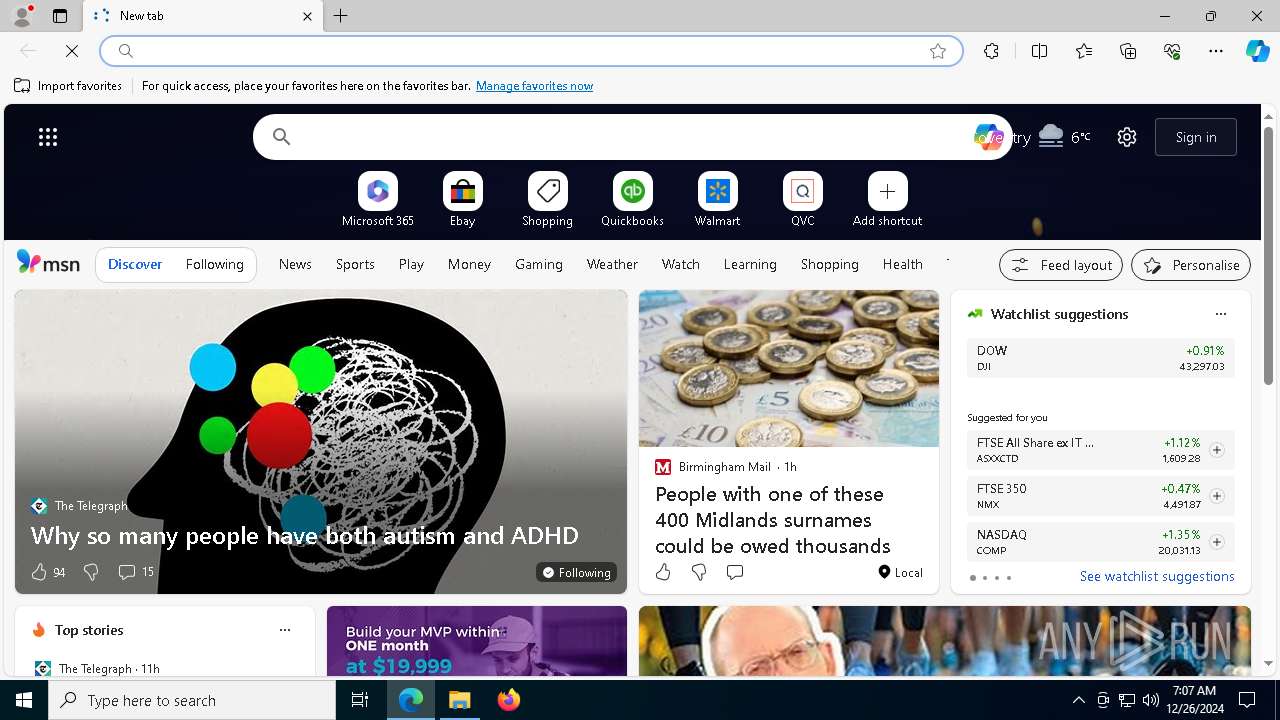Open browser Extensions icon

pos(991,51)
